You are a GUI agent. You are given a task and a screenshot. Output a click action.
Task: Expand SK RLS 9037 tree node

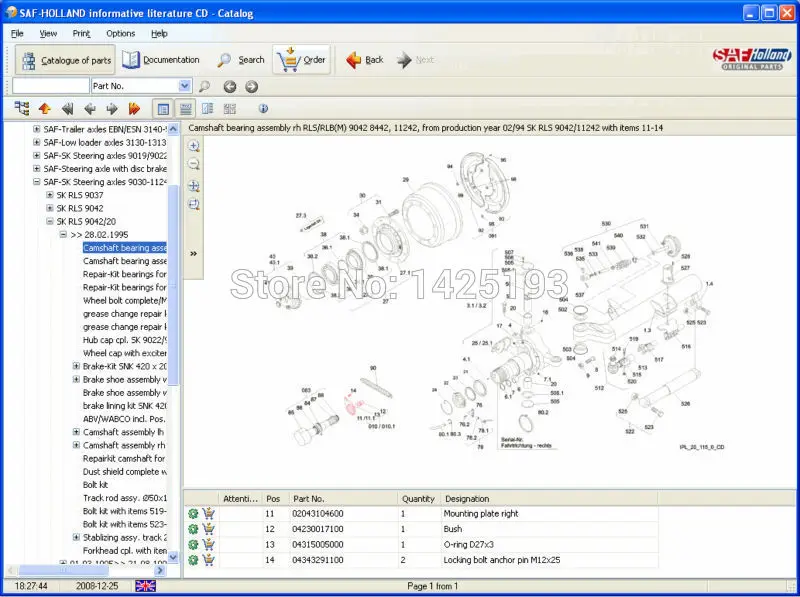49,195
